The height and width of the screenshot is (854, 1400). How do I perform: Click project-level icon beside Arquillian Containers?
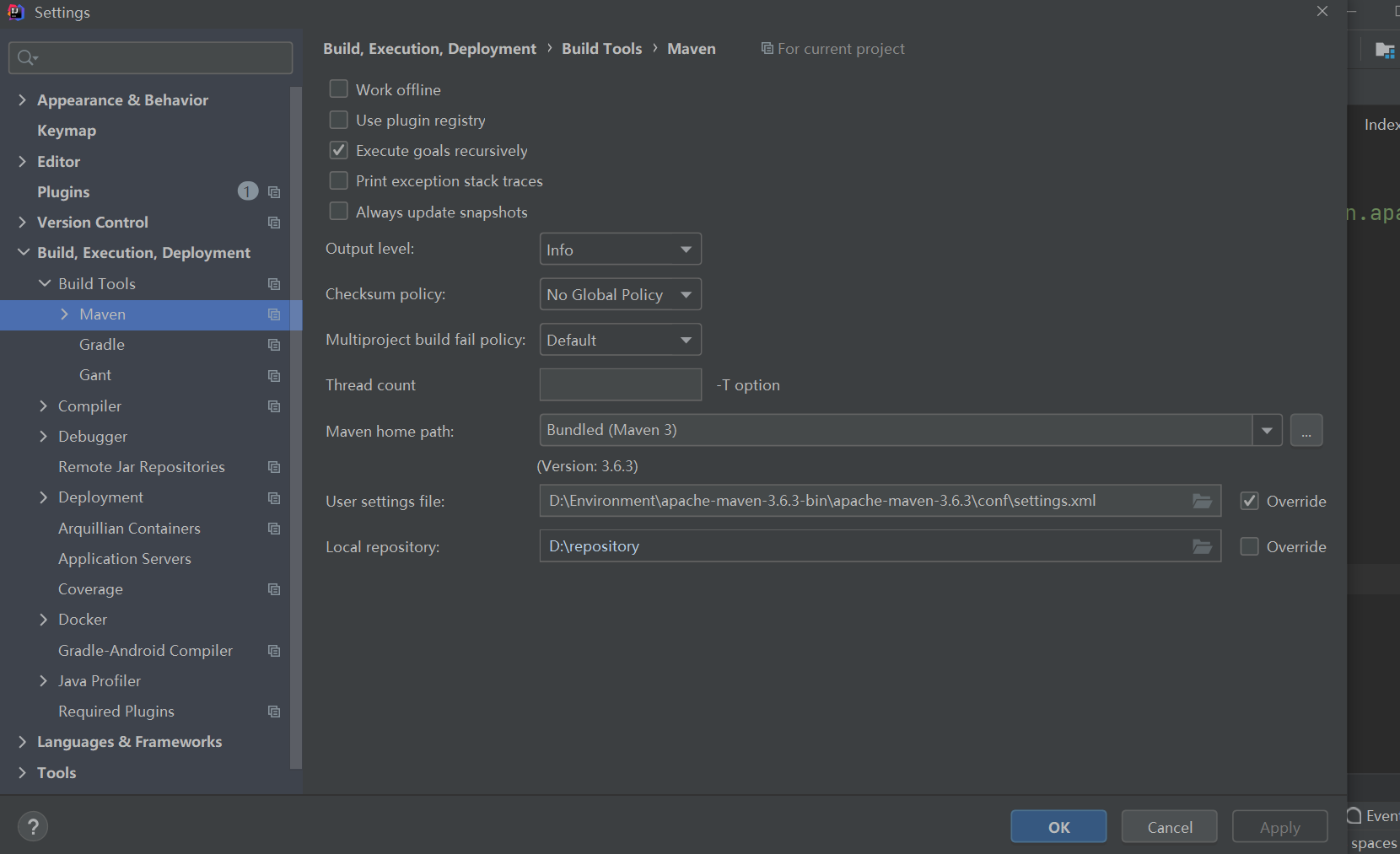(274, 529)
